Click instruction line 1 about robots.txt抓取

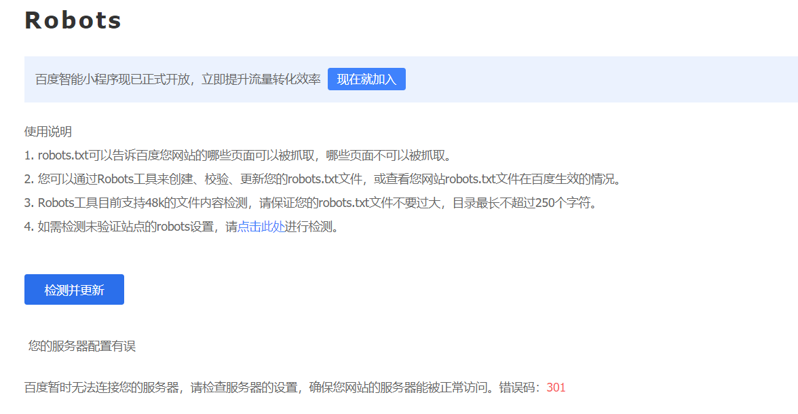click(238, 155)
